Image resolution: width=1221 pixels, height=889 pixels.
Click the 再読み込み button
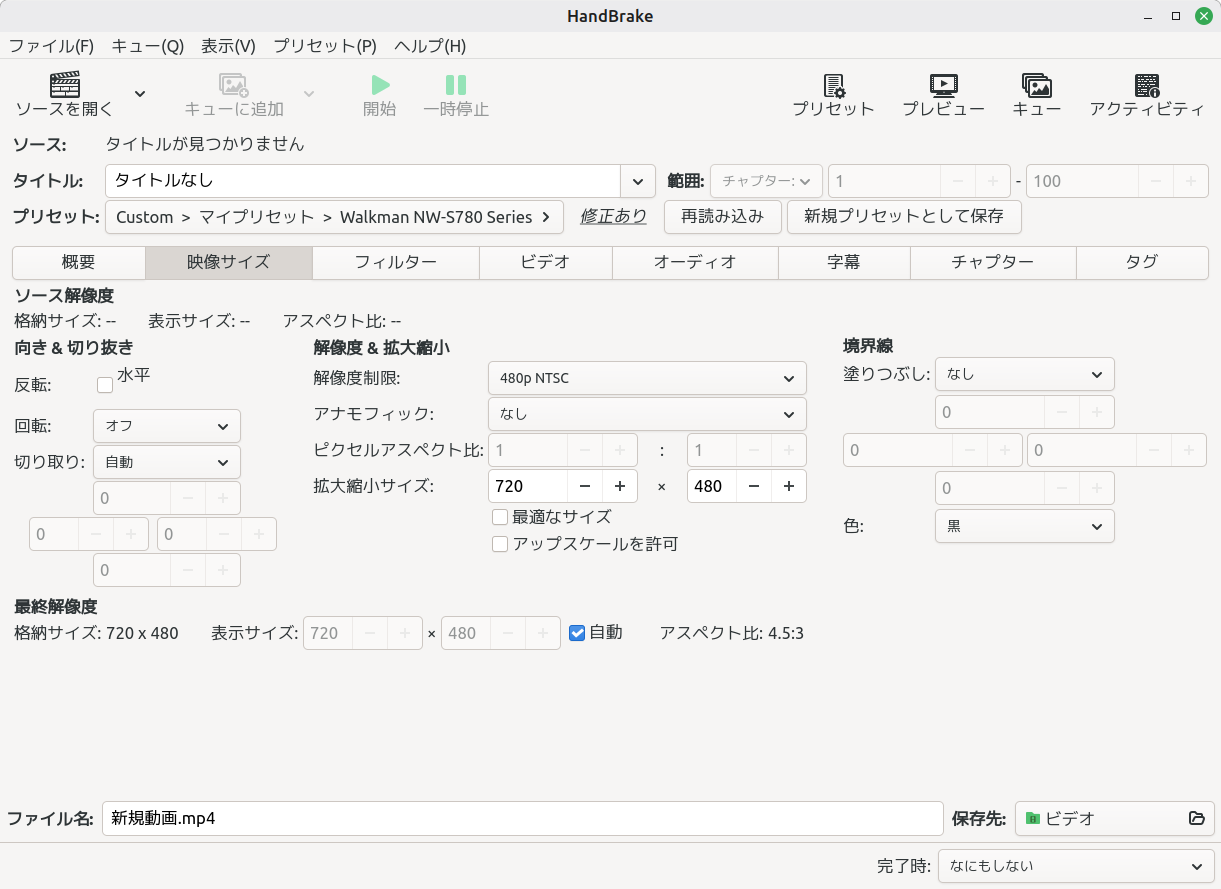(722, 216)
